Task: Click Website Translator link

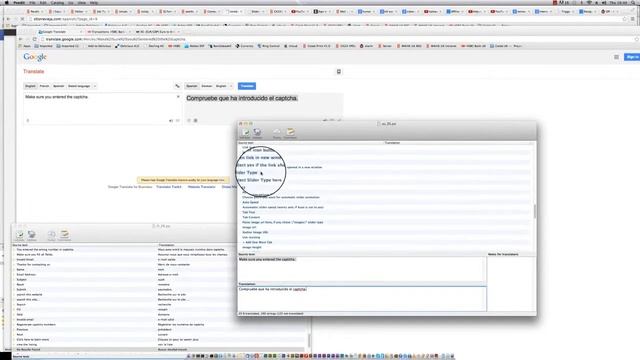Action: point(202,187)
